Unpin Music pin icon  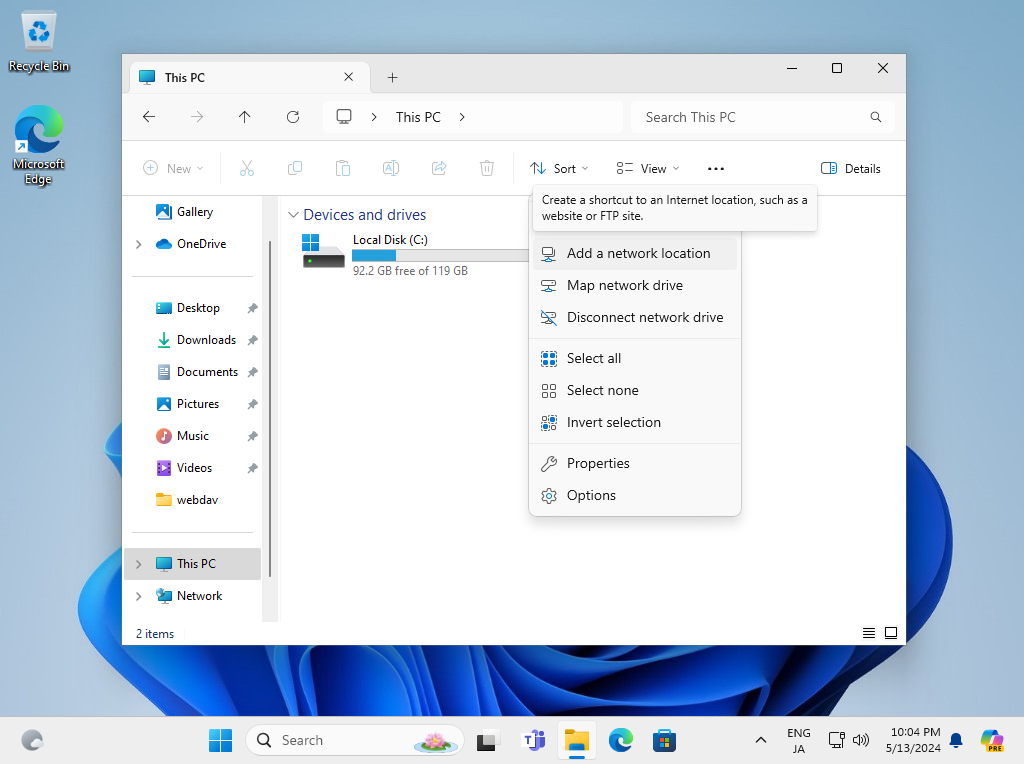pyautogui.click(x=253, y=436)
